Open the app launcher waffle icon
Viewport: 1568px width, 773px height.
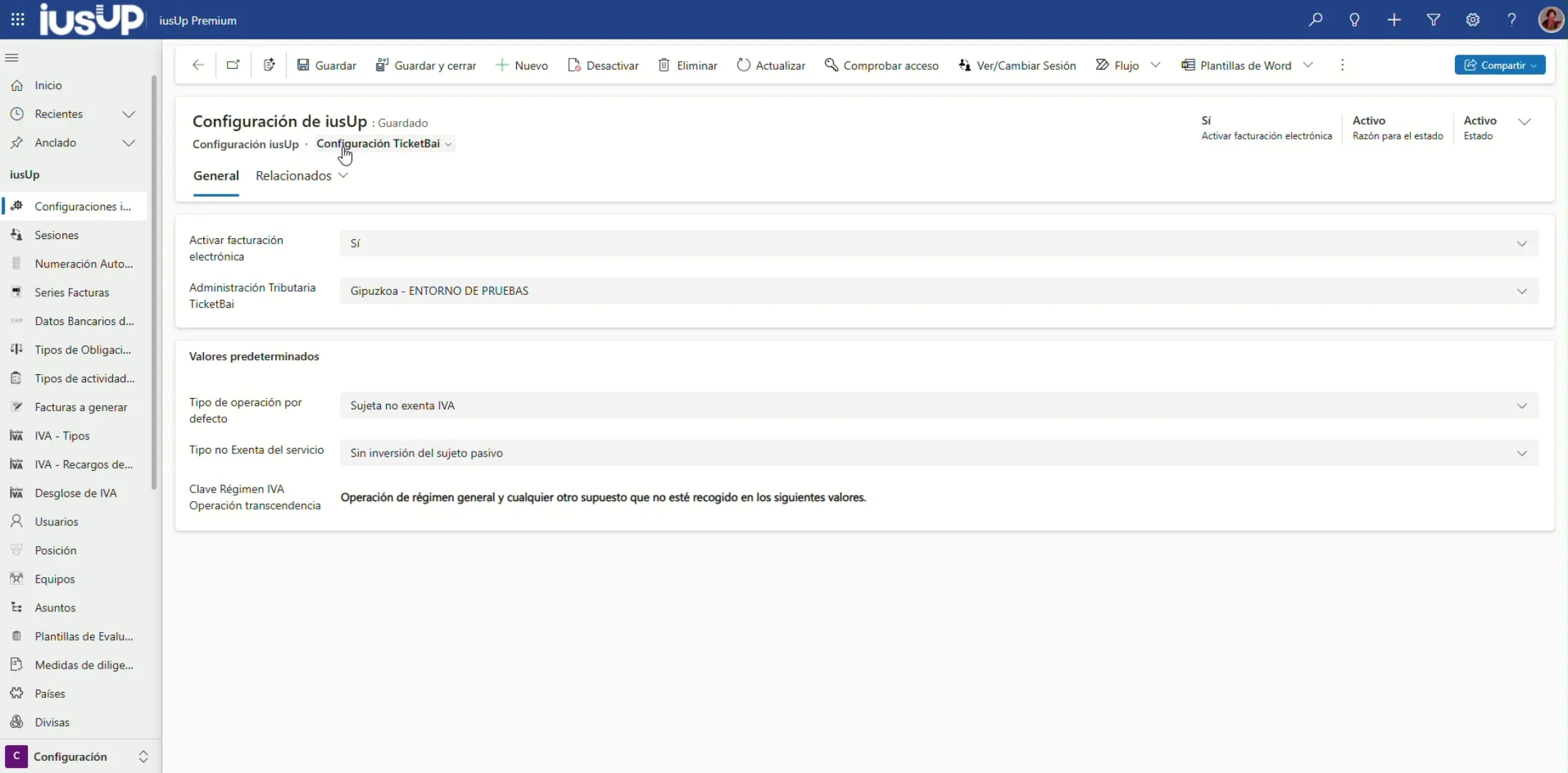(x=18, y=20)
